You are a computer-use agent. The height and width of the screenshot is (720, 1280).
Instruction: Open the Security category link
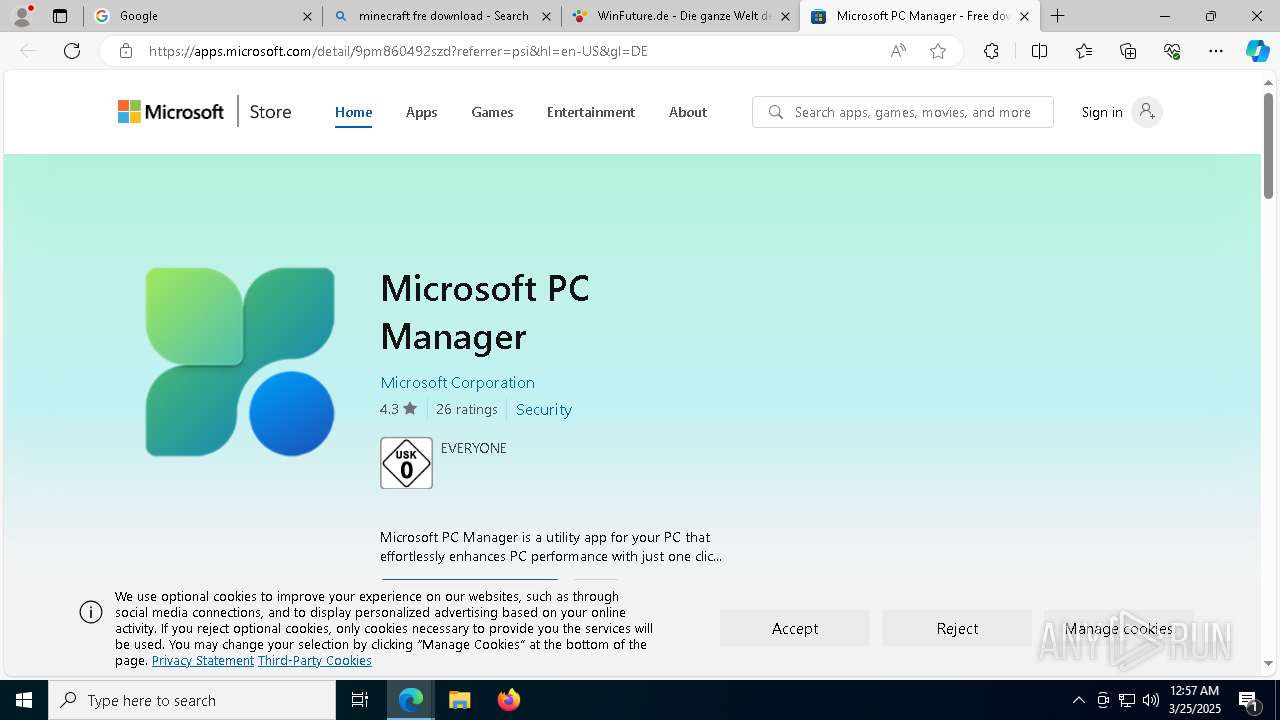[543, 409]
